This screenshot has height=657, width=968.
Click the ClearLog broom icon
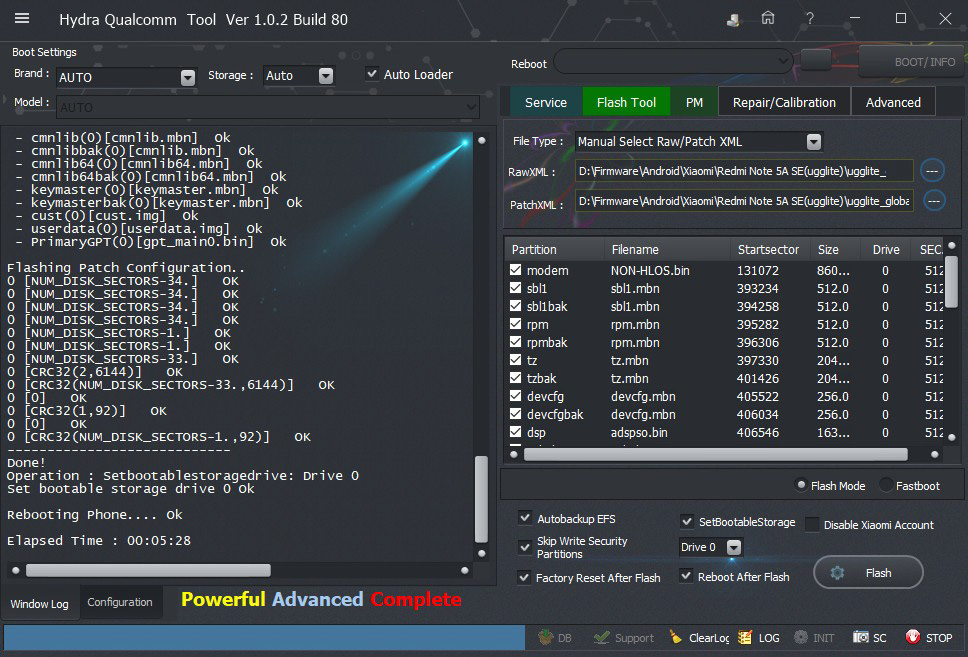[677, 637]
